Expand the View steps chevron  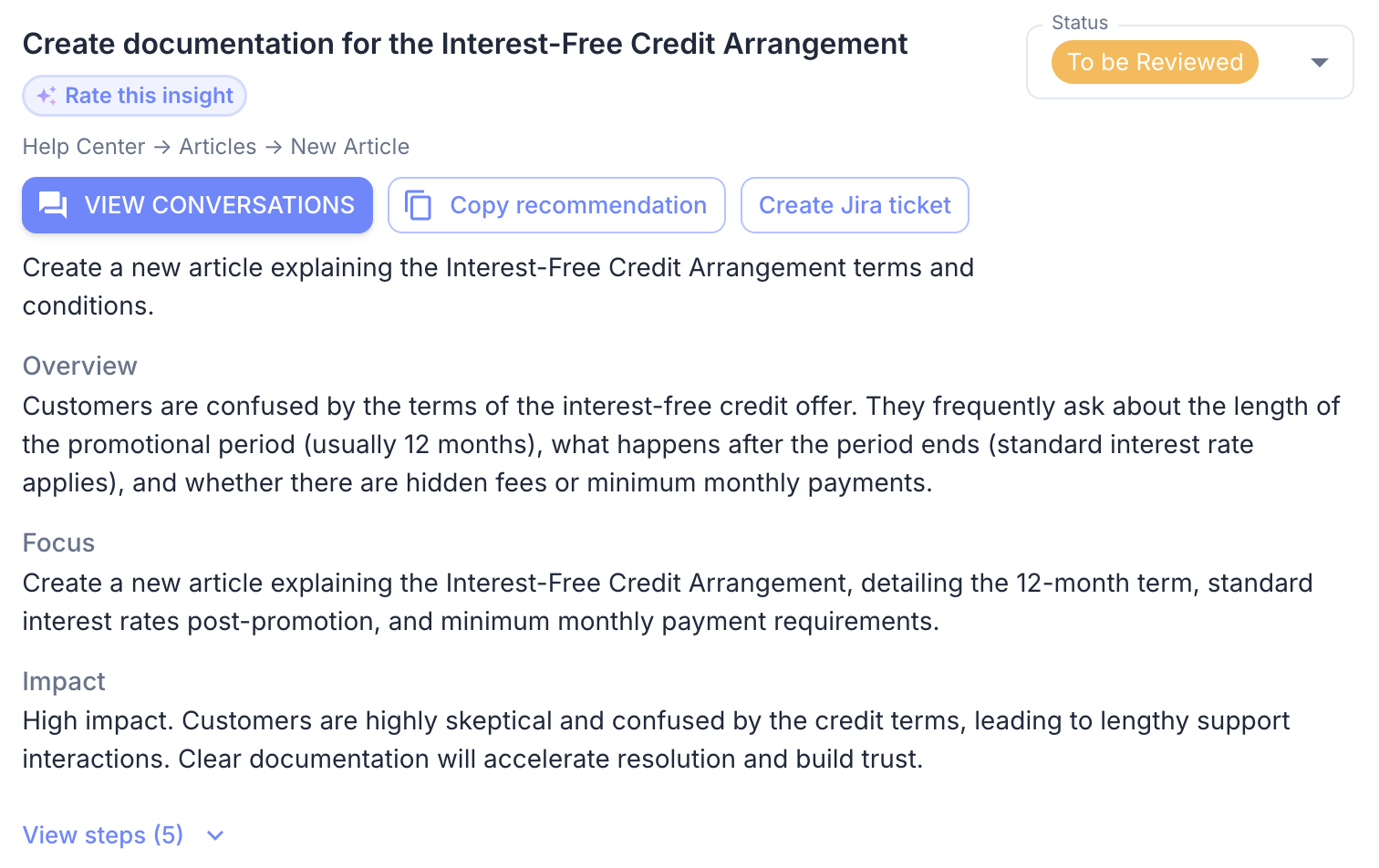pyautogui.click(x=215, y=835)
